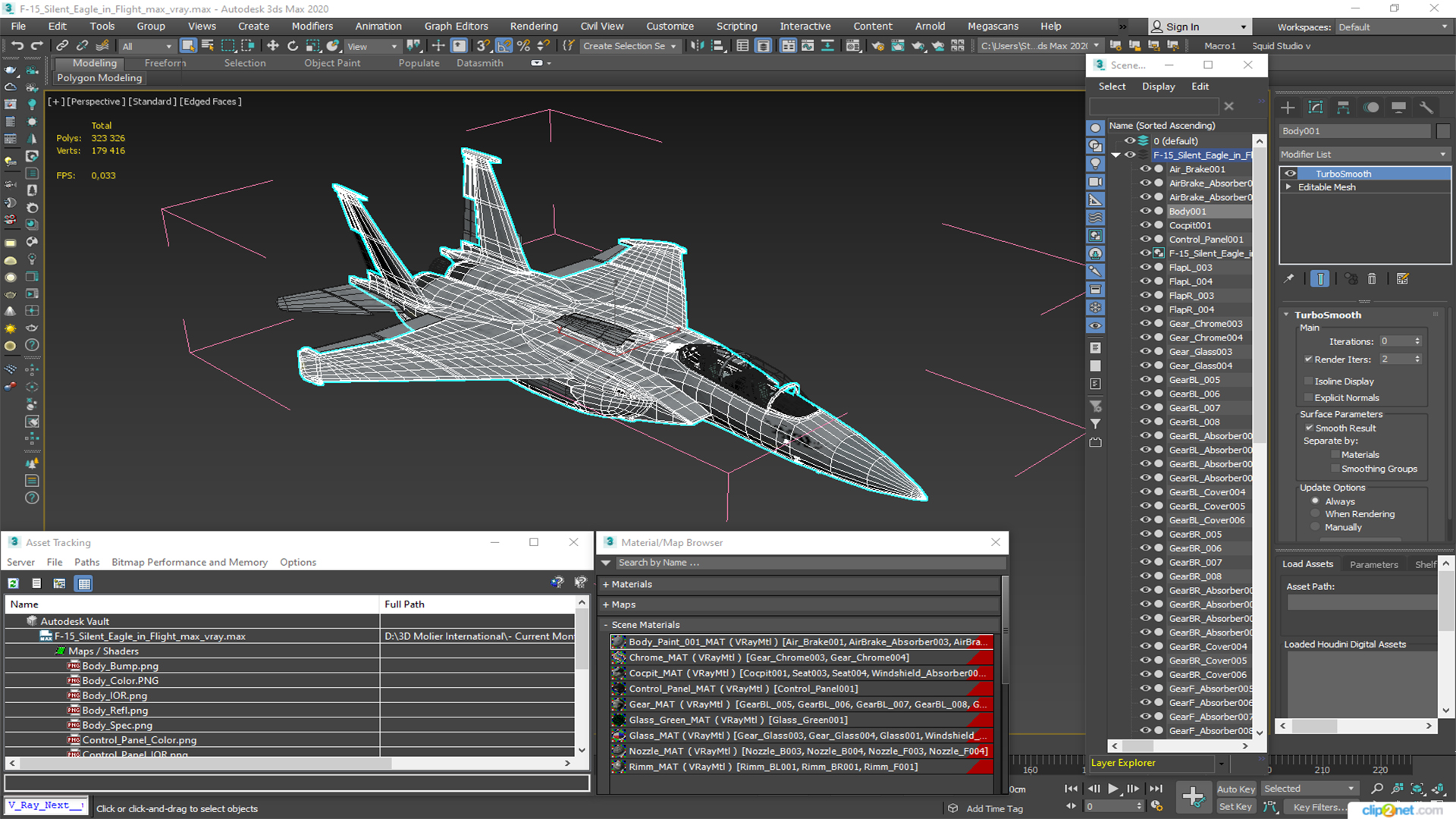The height and width of the screenshot is (819, 1456).
Task: Open the Hierarchy tab icon in Command Panel
Action: [1343, 107]
